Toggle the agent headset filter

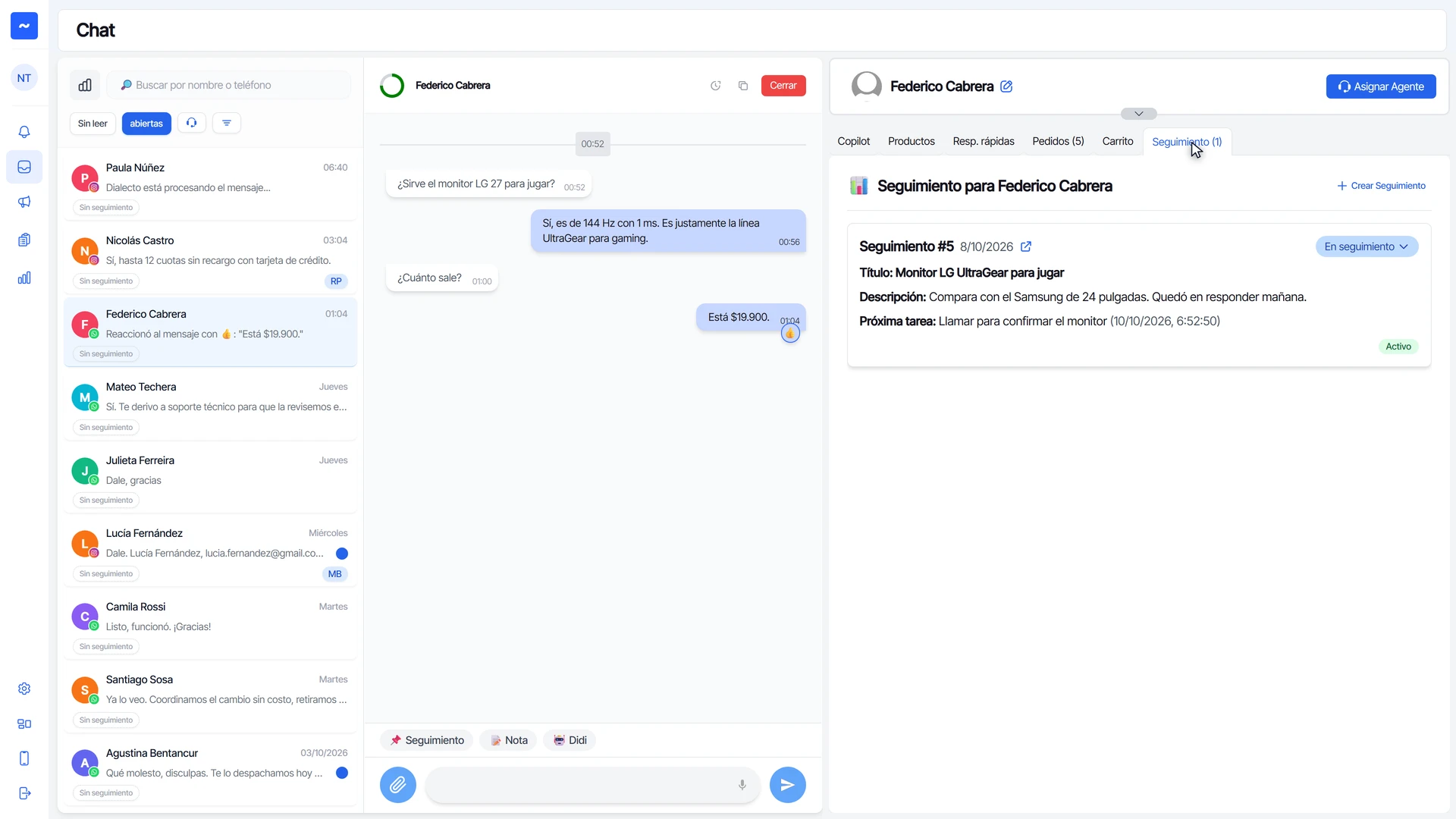[x=192, y=123]
